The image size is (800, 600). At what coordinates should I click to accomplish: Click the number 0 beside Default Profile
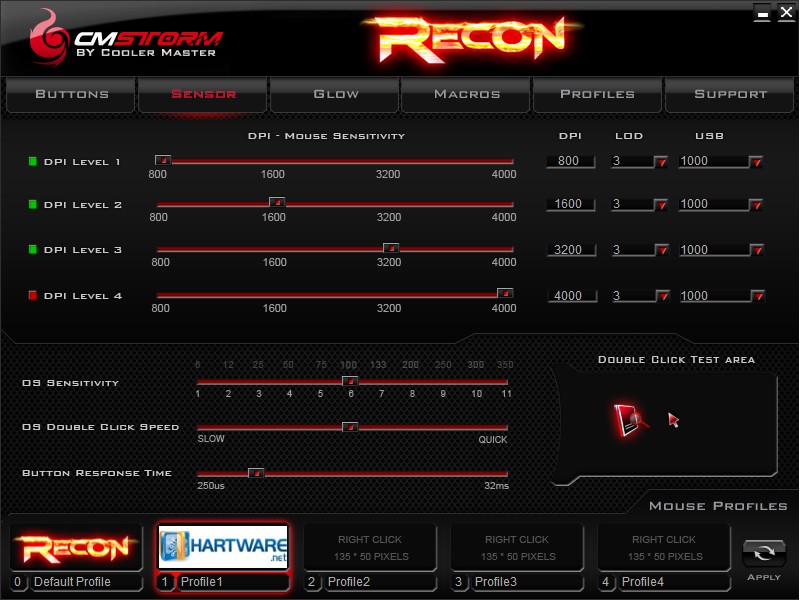point(18,582)
